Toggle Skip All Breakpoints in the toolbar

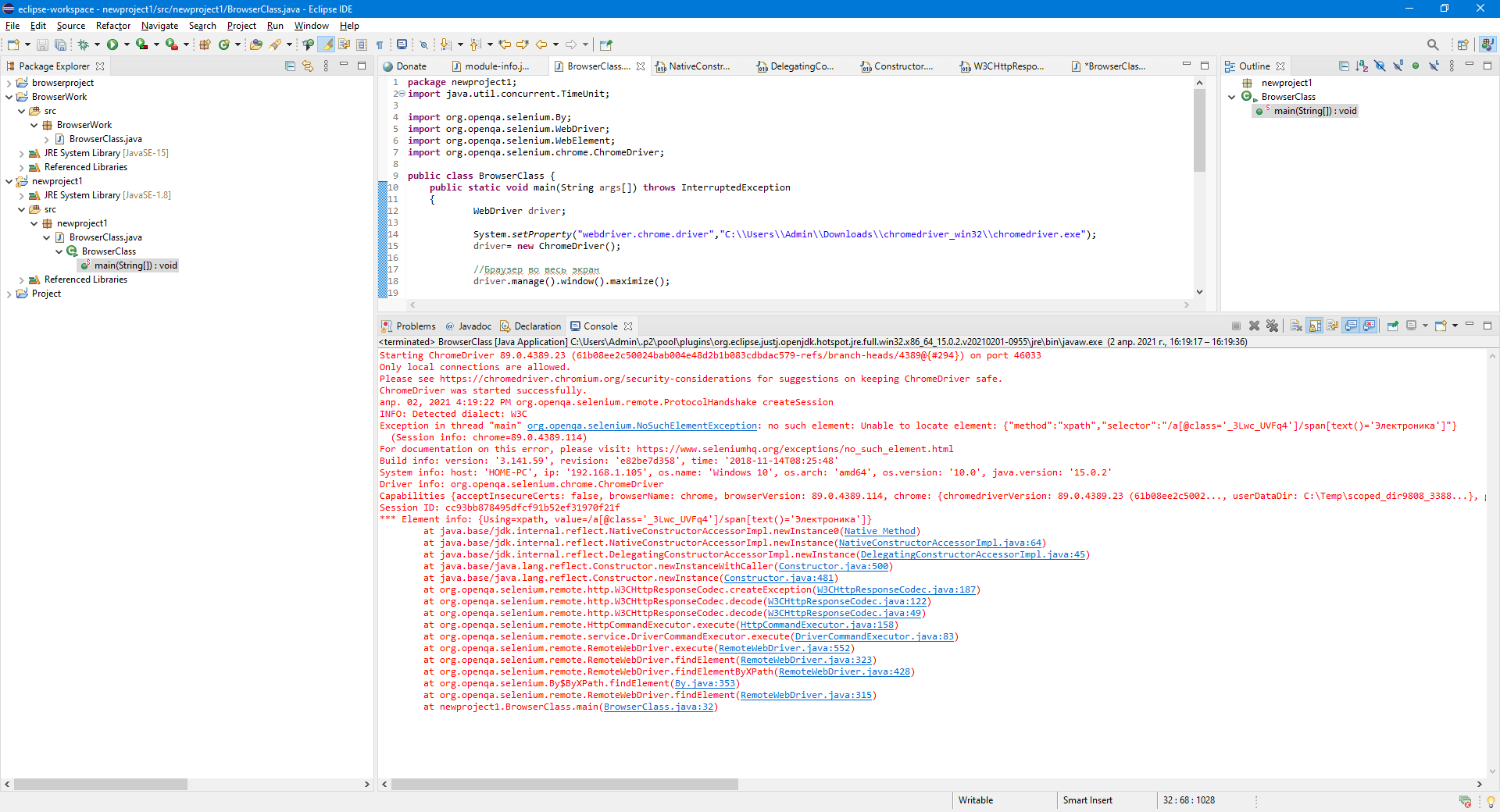(423, 45)
